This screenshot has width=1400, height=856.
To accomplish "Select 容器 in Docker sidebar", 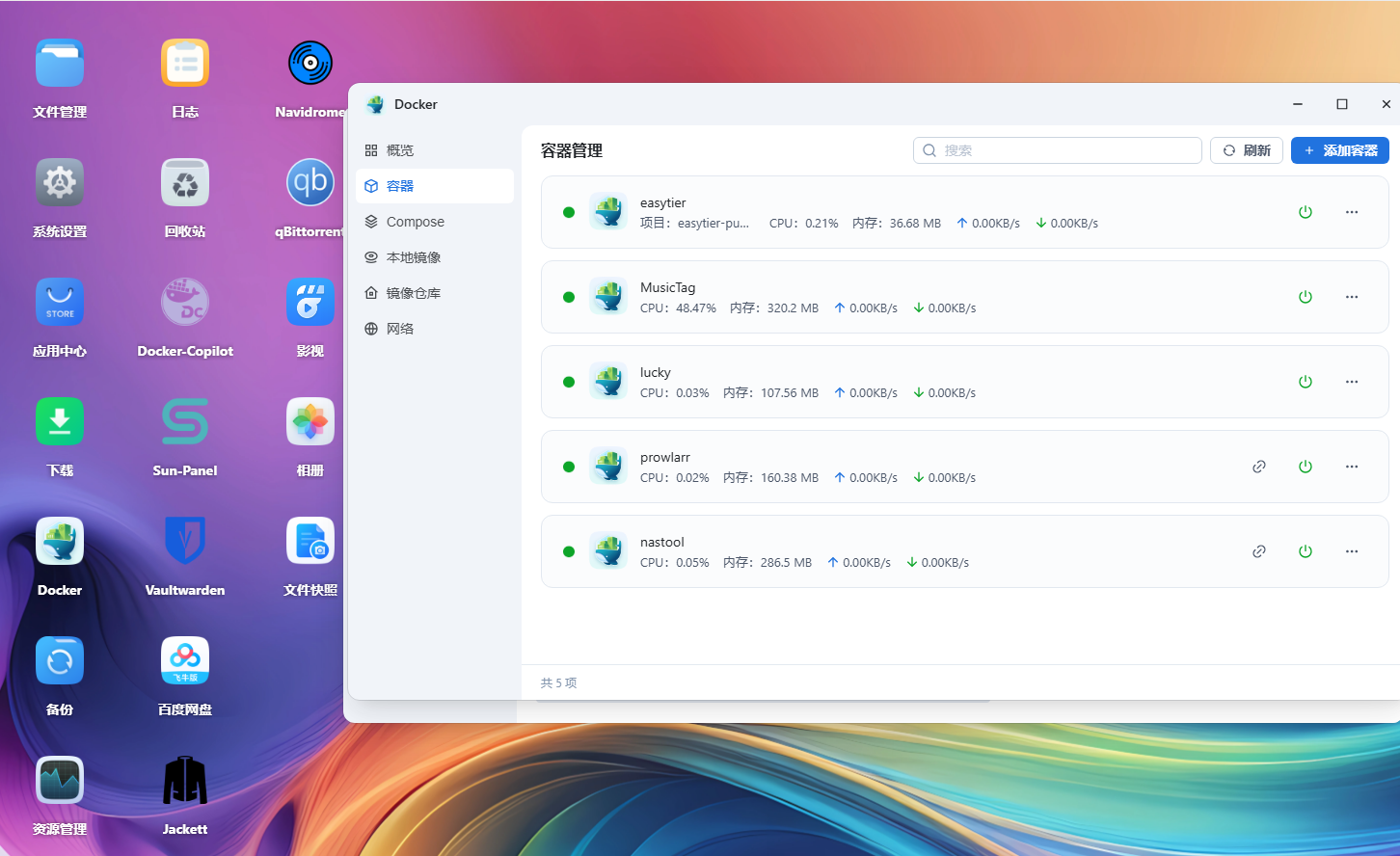I will [x=435, y=186].
